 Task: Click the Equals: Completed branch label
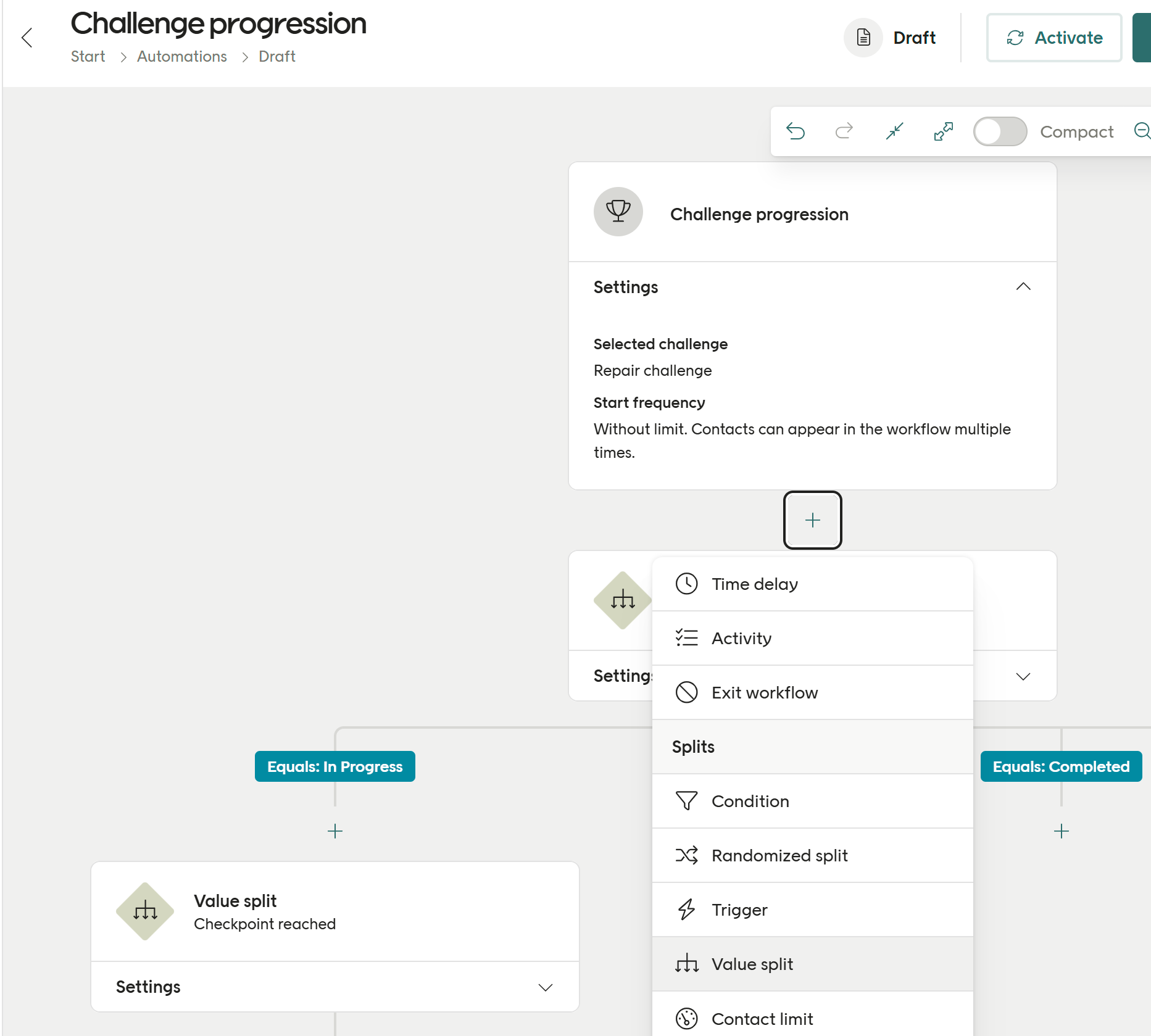[x=1060, y=766]
